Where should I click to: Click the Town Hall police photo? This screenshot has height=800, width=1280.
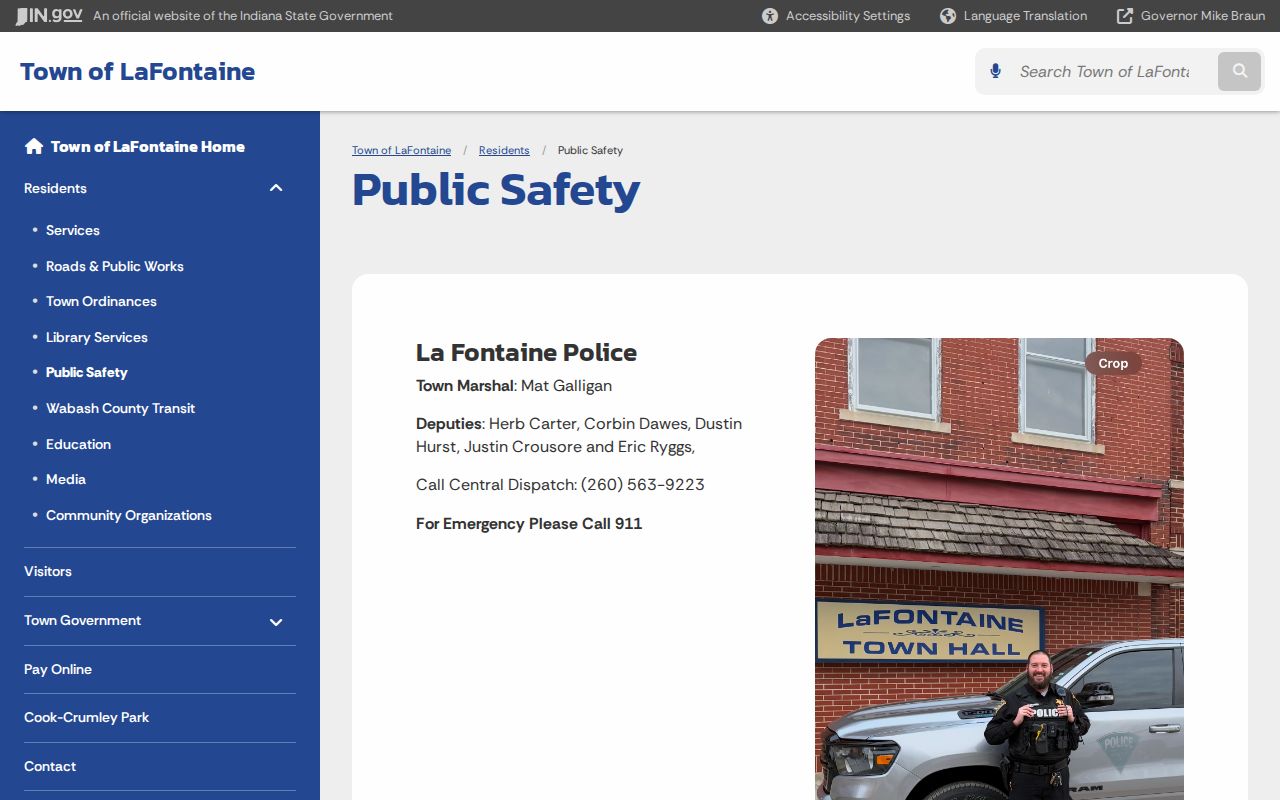pyautogui.click(x=999, y=569)
